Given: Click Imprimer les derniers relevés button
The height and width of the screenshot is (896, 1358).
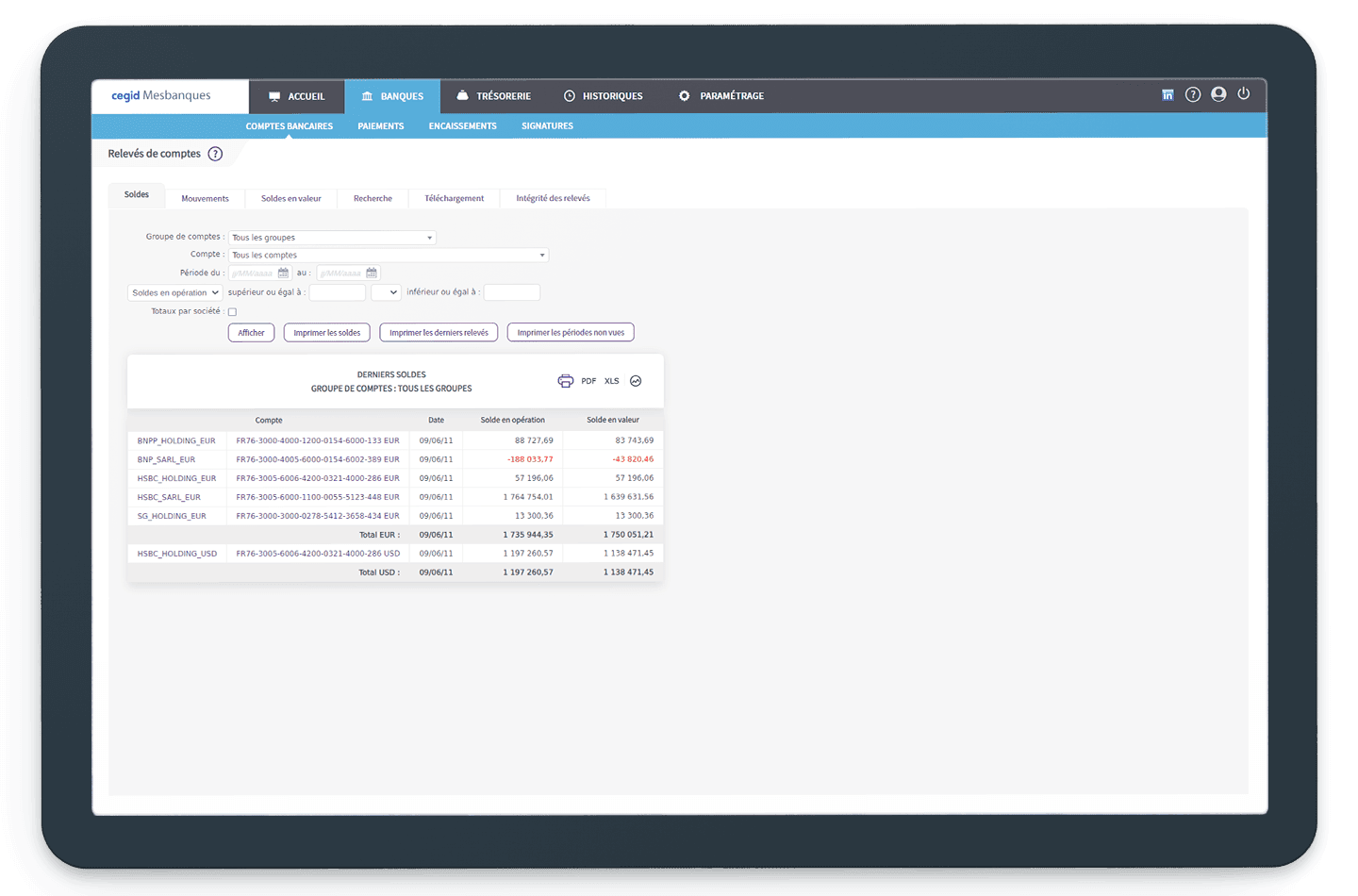Looking at the screenshot, I should (x=439, y=333).
